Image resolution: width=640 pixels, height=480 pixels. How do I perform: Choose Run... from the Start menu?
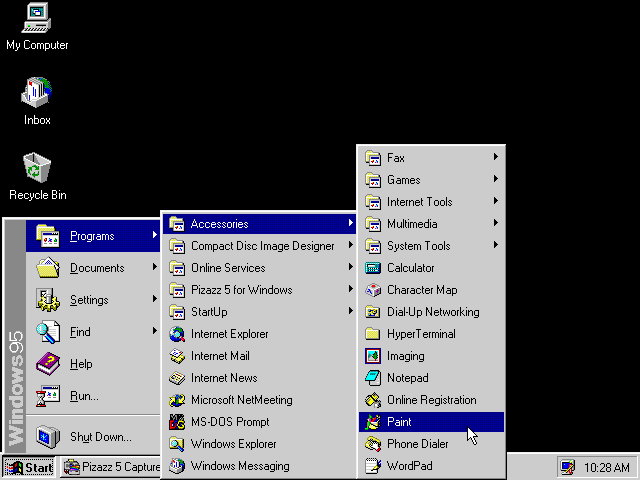coord(93,396)
